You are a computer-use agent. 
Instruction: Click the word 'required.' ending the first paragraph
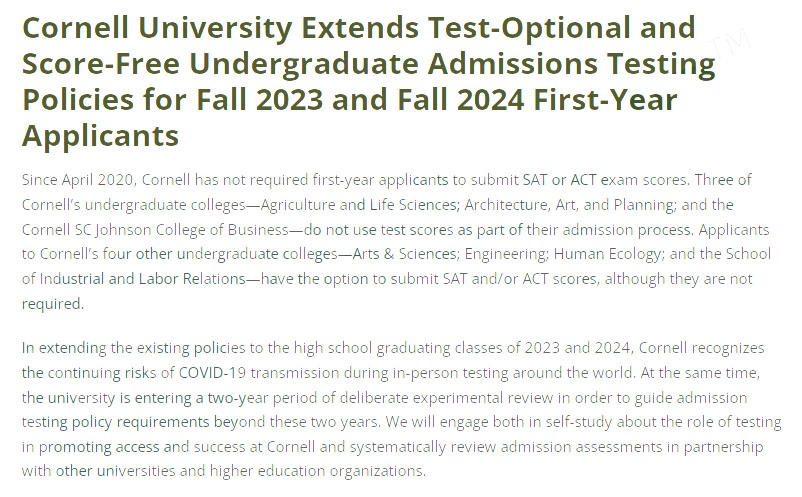pos(53,304)
